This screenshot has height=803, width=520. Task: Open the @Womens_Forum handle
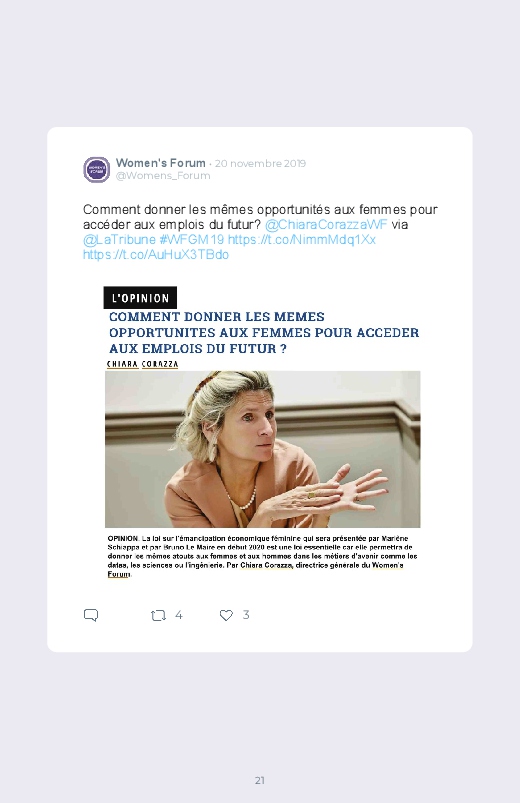point(163,176)
